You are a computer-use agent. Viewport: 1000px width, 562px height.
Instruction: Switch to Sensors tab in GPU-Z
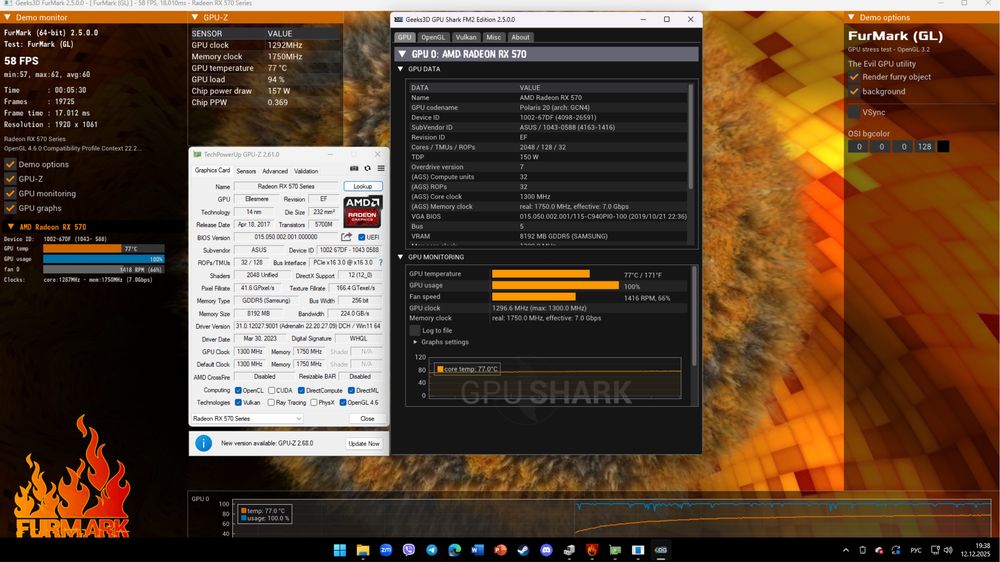[x=246, y=171]
